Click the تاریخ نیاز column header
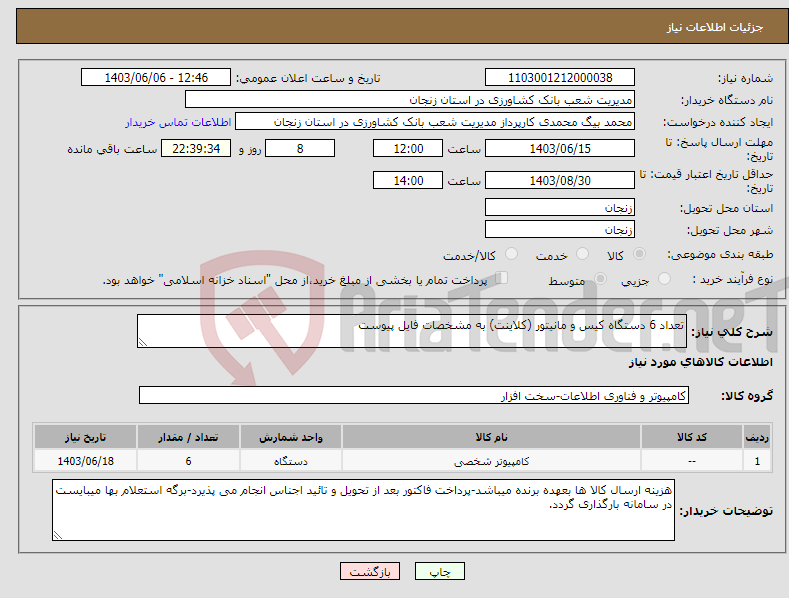Screen dimensions: 789x598 (86, 437)
